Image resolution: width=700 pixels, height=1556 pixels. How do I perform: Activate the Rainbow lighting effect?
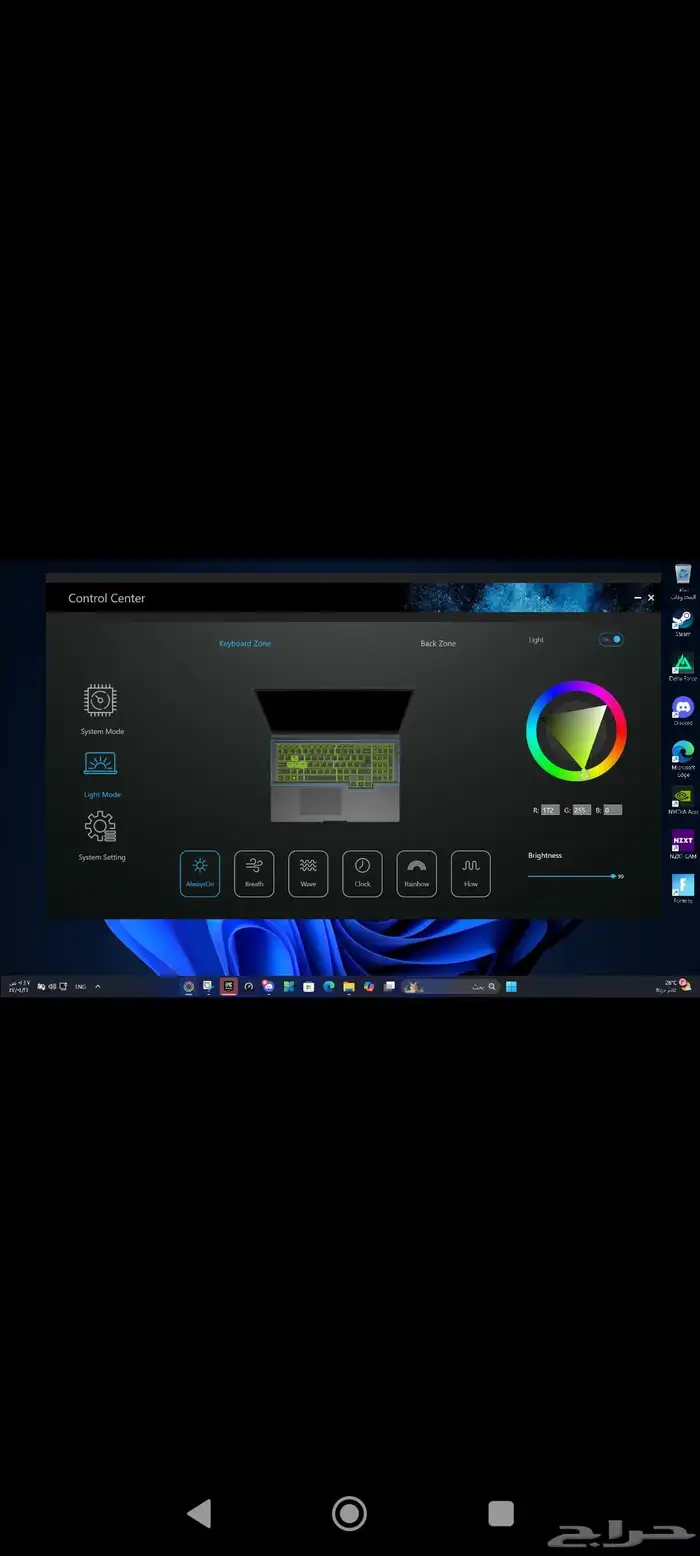tap(416, 873)
